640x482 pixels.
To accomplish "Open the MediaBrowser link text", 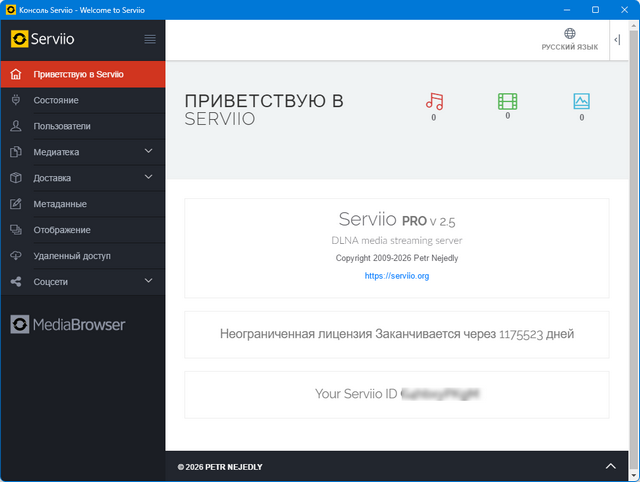I will (79, 324).
